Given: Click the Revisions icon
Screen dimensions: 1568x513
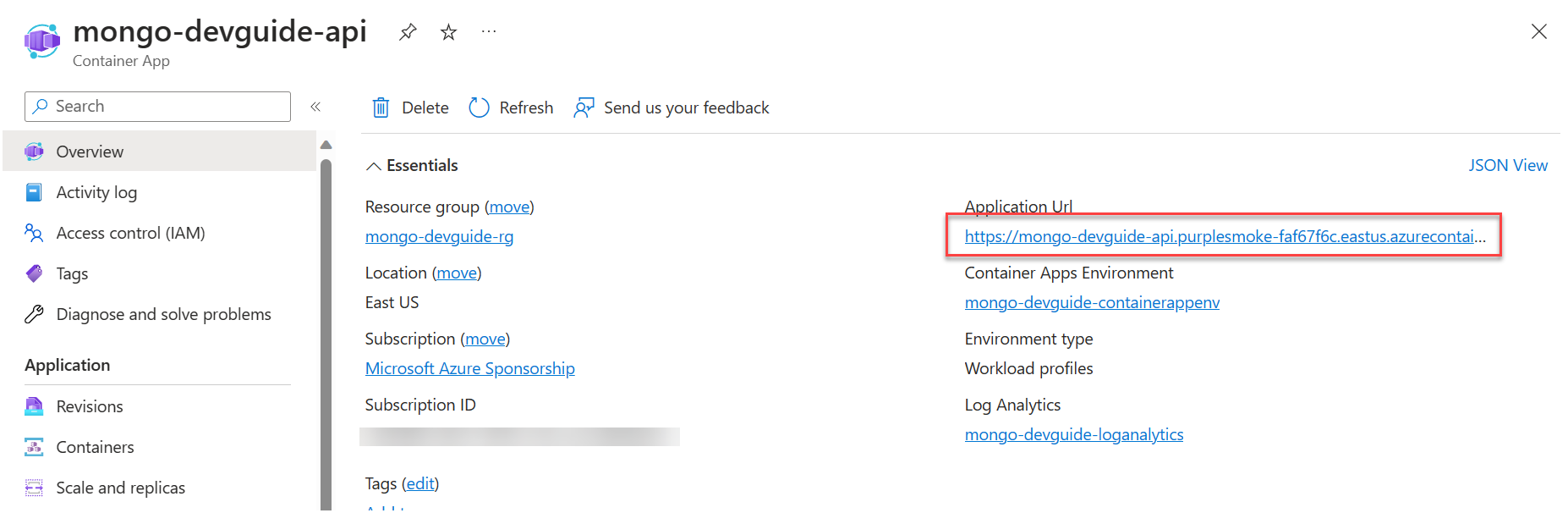Looking at the screenshot, I should [34, 406].
